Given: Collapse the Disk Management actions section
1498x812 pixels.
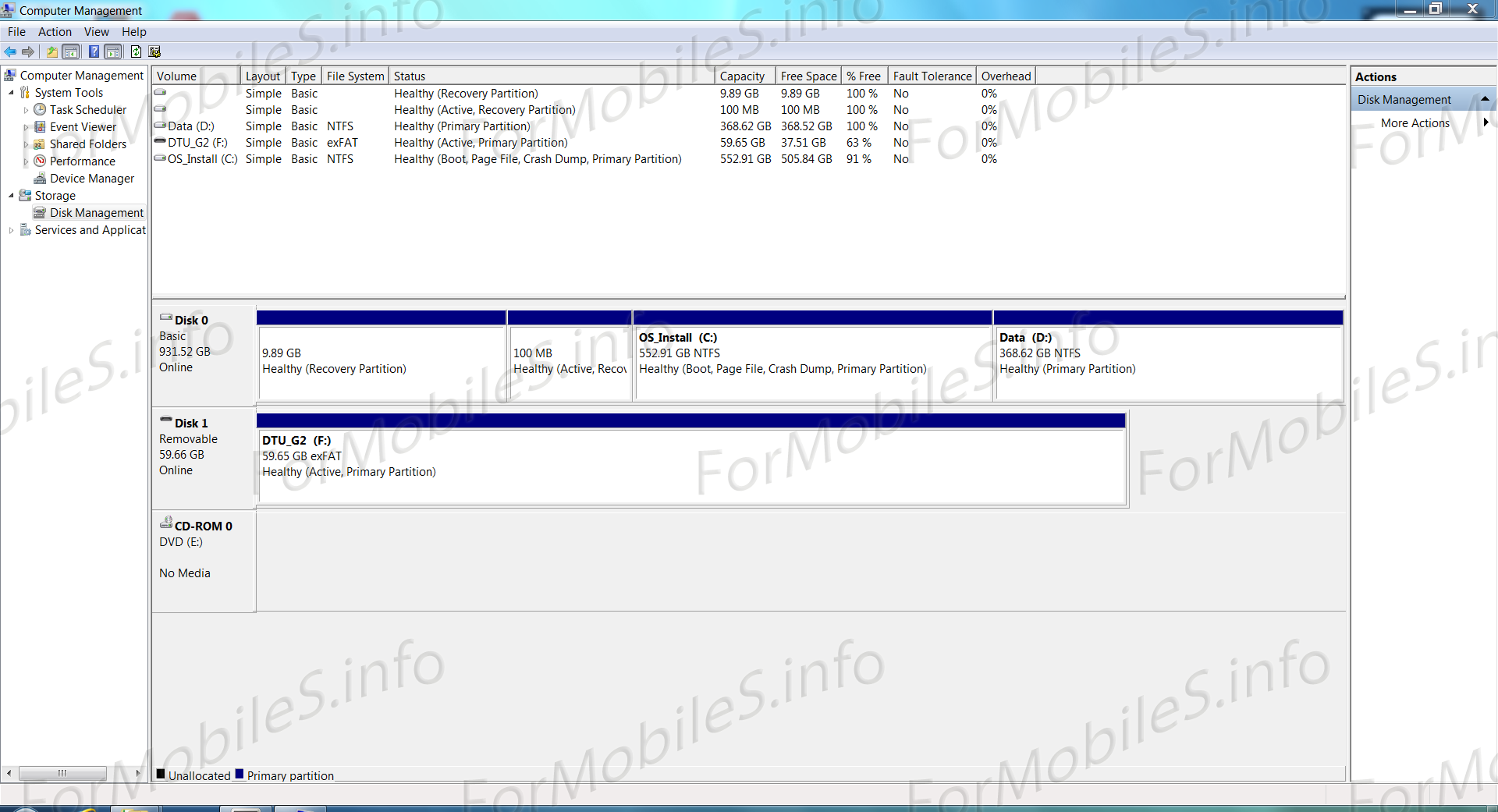Looking at the screenshot, I should click(x=1485, y=99).
